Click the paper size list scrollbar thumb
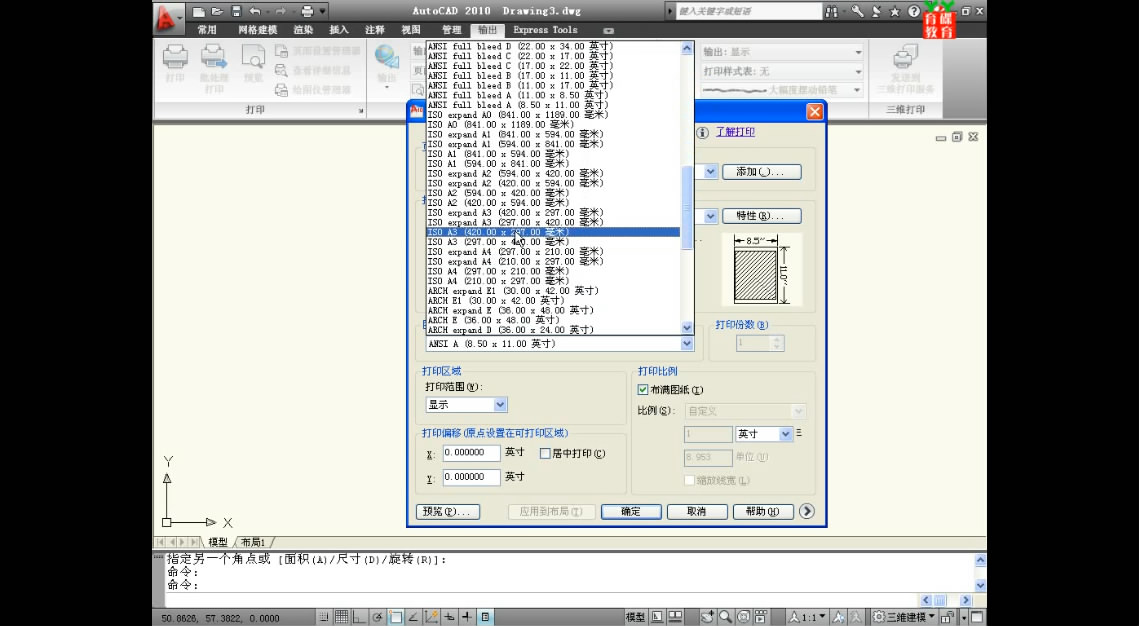Viewport: 1139px width, 626px height. point(687,208)
